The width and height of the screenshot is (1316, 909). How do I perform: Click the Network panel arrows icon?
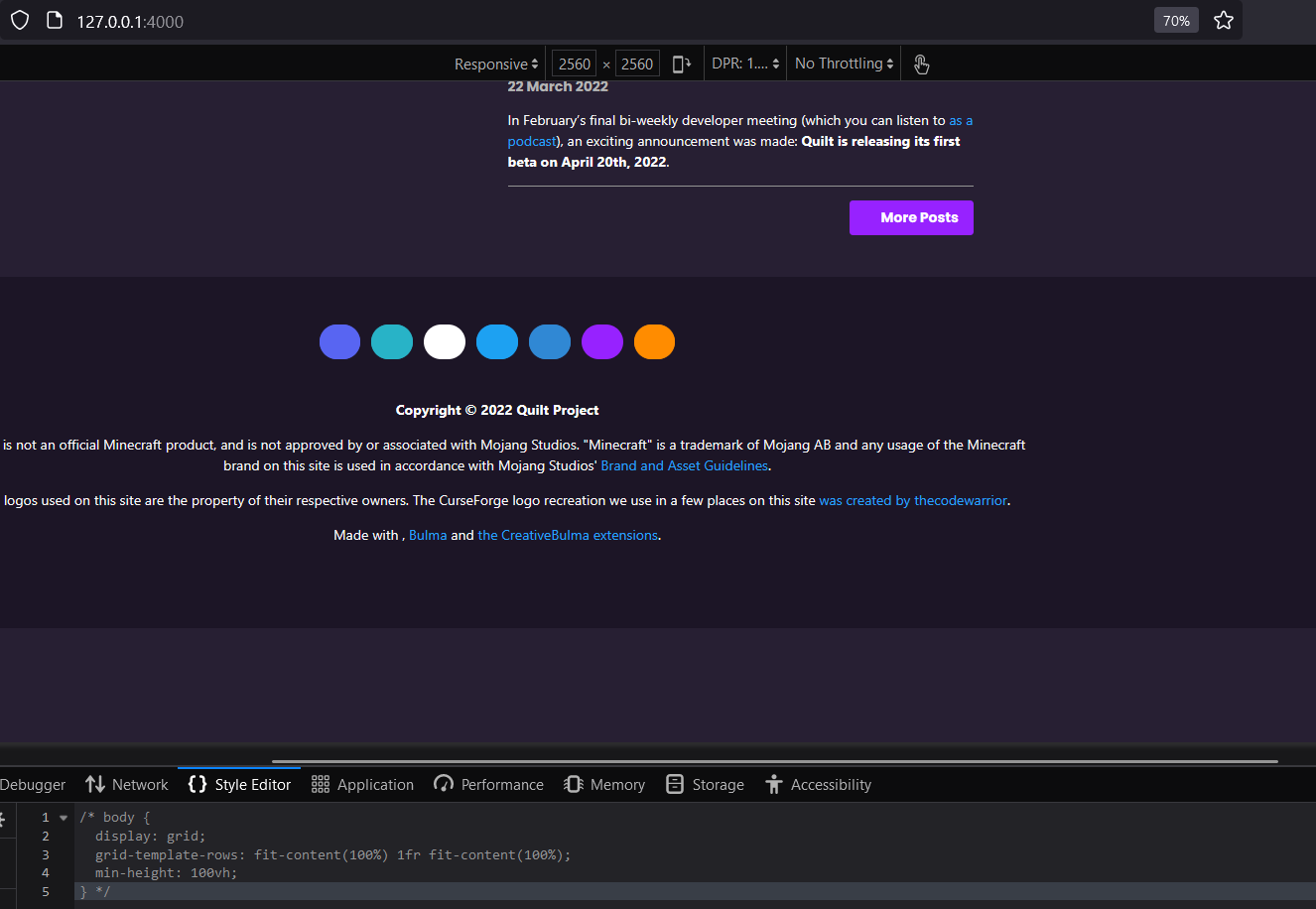(95, 783)
